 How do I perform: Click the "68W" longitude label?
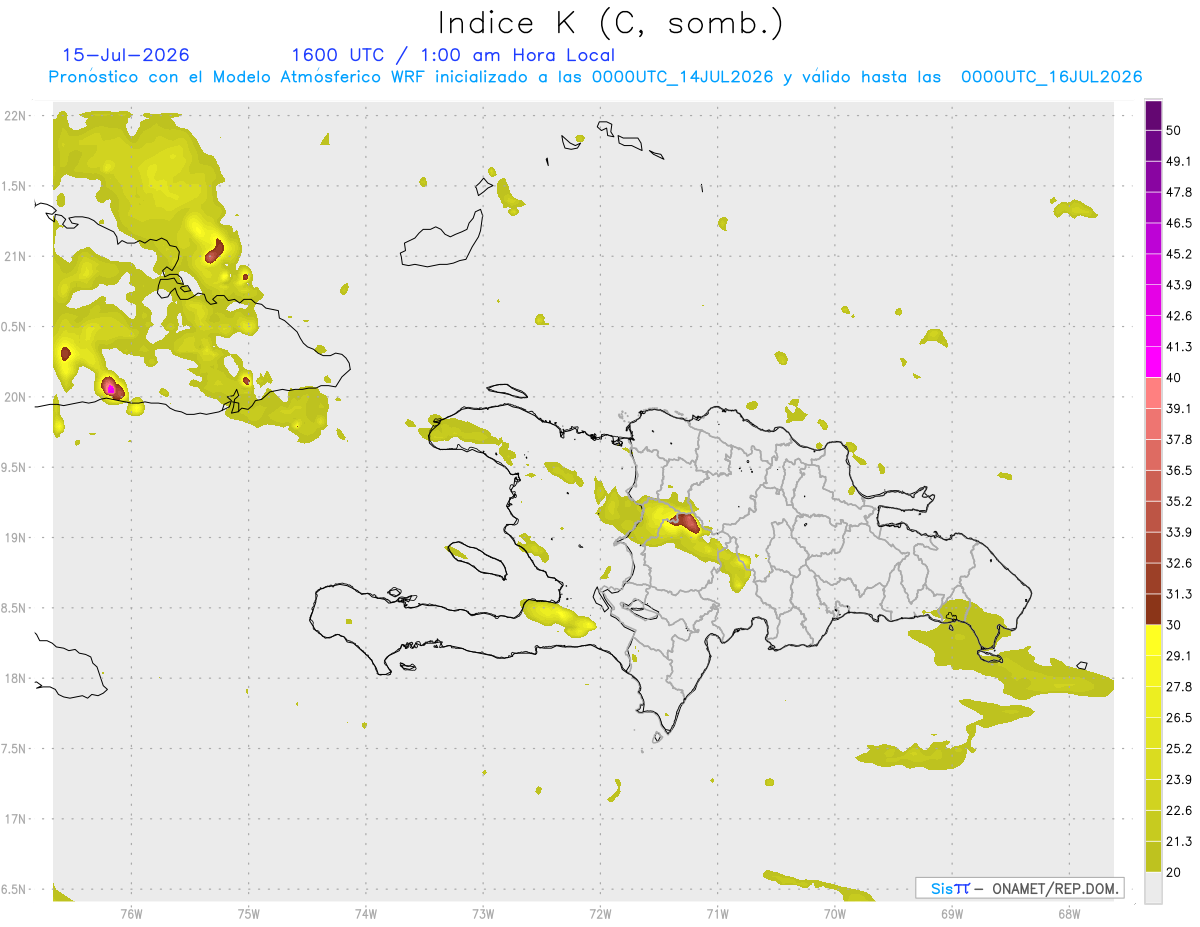tap(1069, 913)
